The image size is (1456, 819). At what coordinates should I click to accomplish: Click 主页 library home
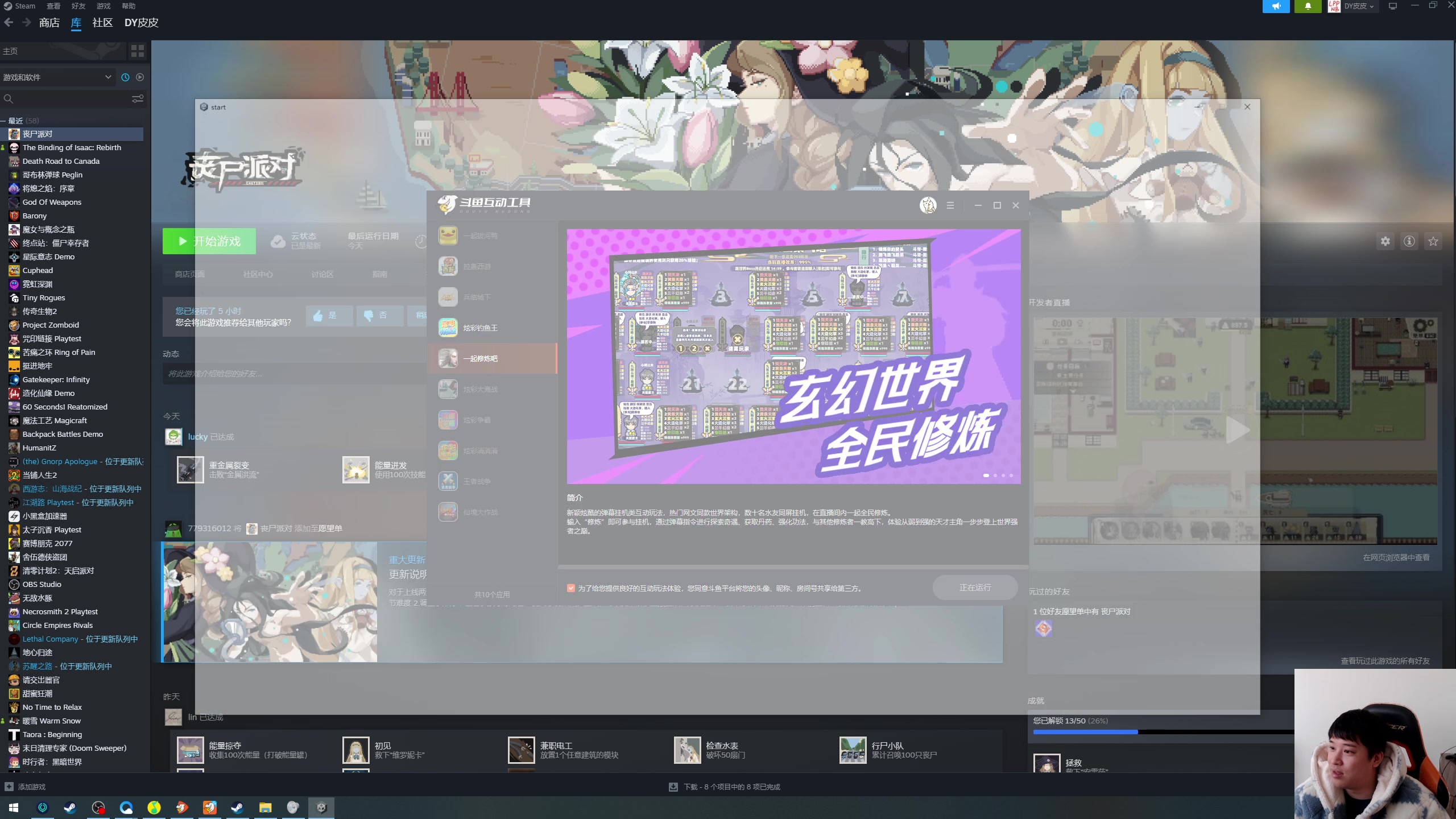[63, 51]
